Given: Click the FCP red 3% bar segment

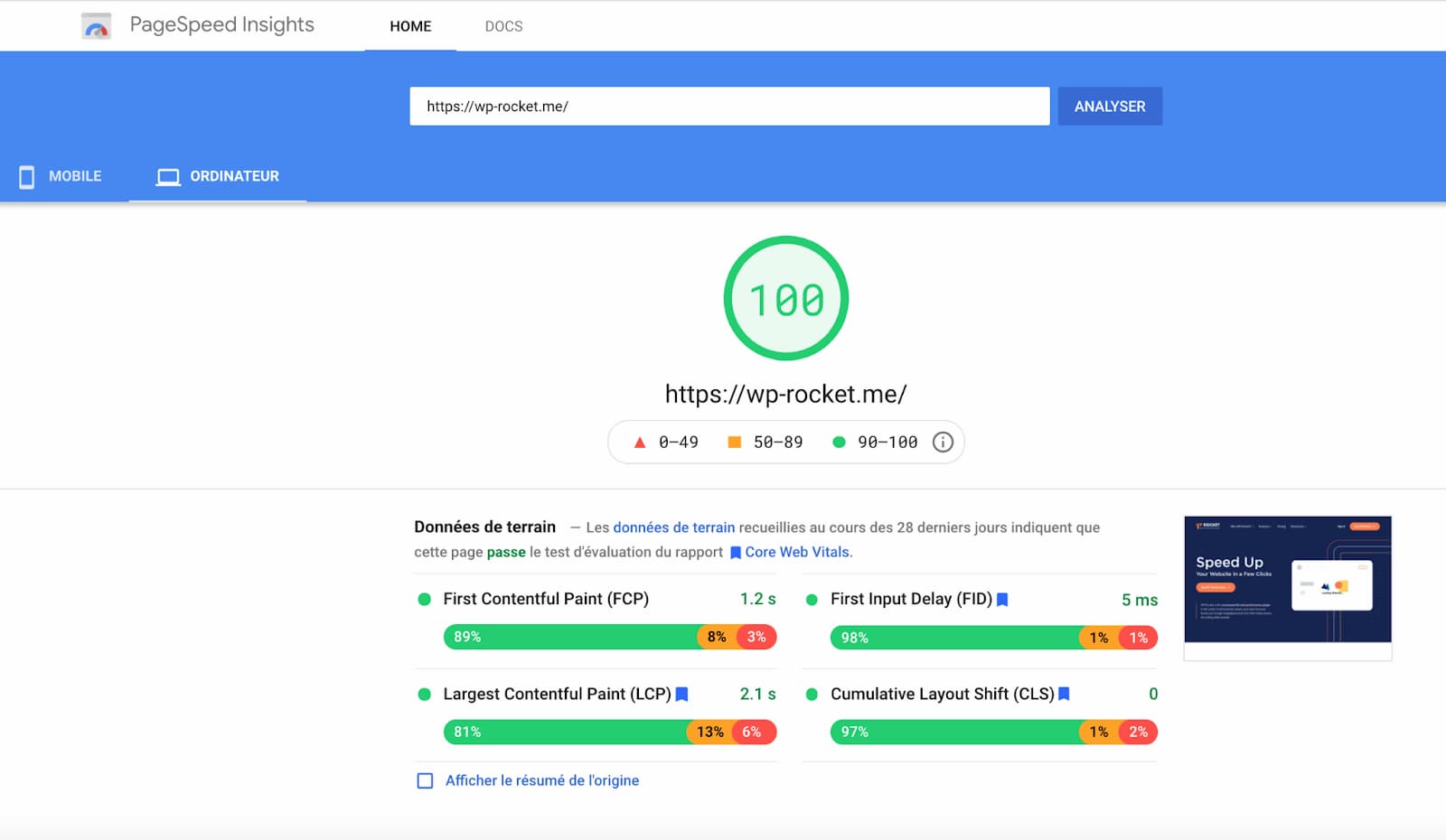Looking at the screenshot, I should click(x=756, y=637).
